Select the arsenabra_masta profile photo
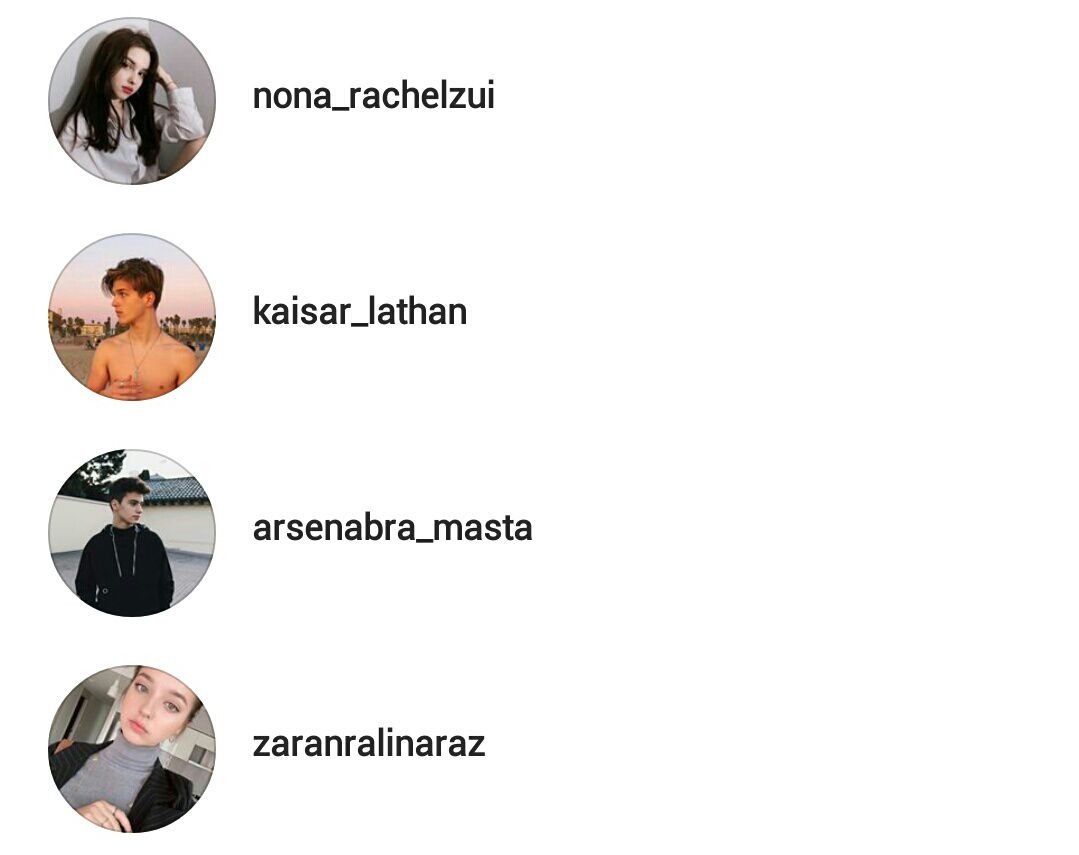Image resolution: width=1079 pixels, height=855 pixels. [131, 533]
